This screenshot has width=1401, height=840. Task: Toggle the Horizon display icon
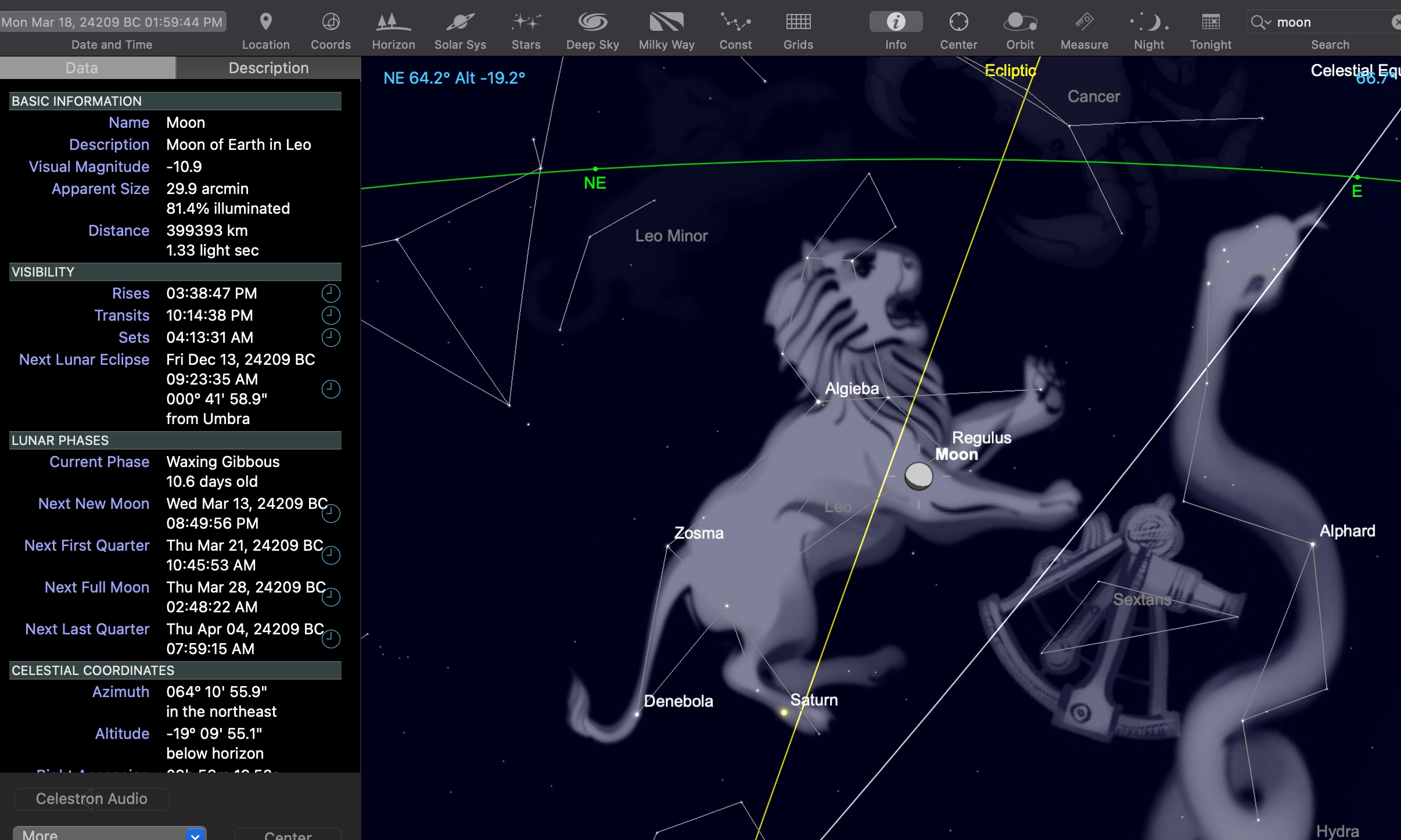pyautogui.click(x=393, y=22)
